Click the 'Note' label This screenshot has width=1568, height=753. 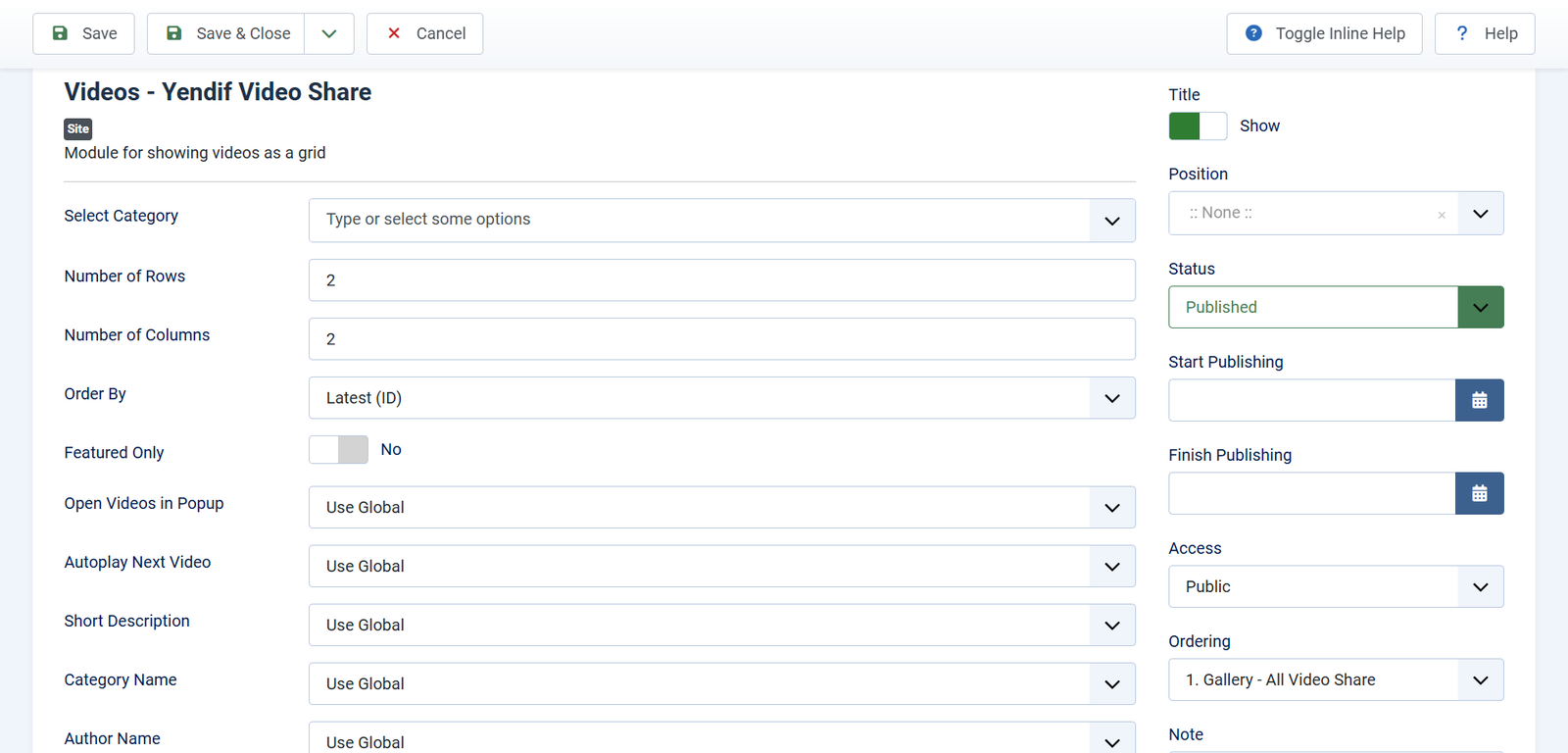(x=1186, y=734)
